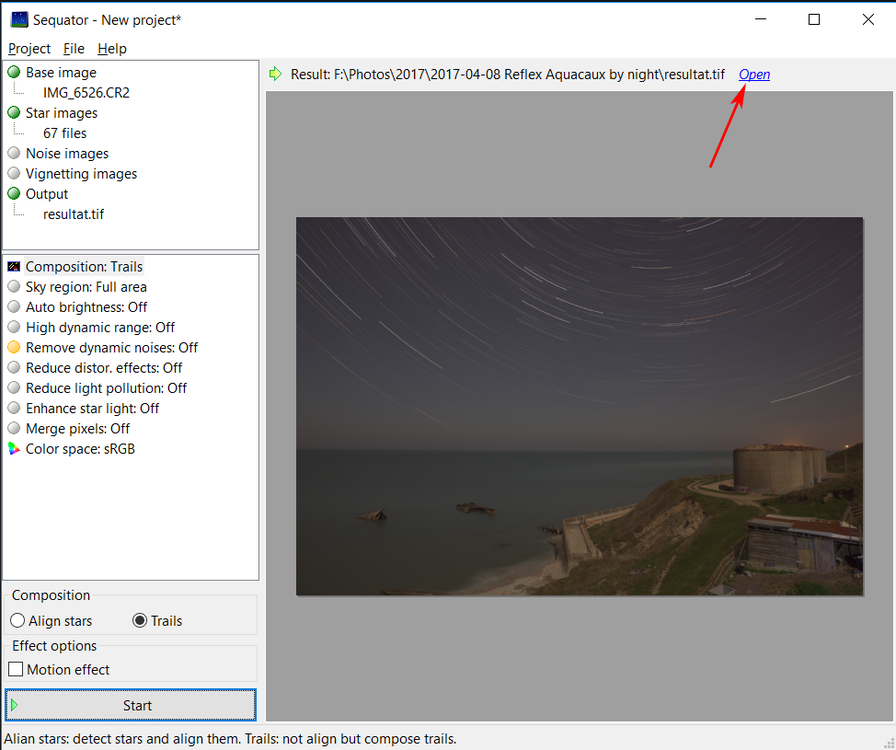Viewport: 896px width, 750px height.
Task: Select the Base image tree item
Action: pyautogui.click(x=61, y=73)
